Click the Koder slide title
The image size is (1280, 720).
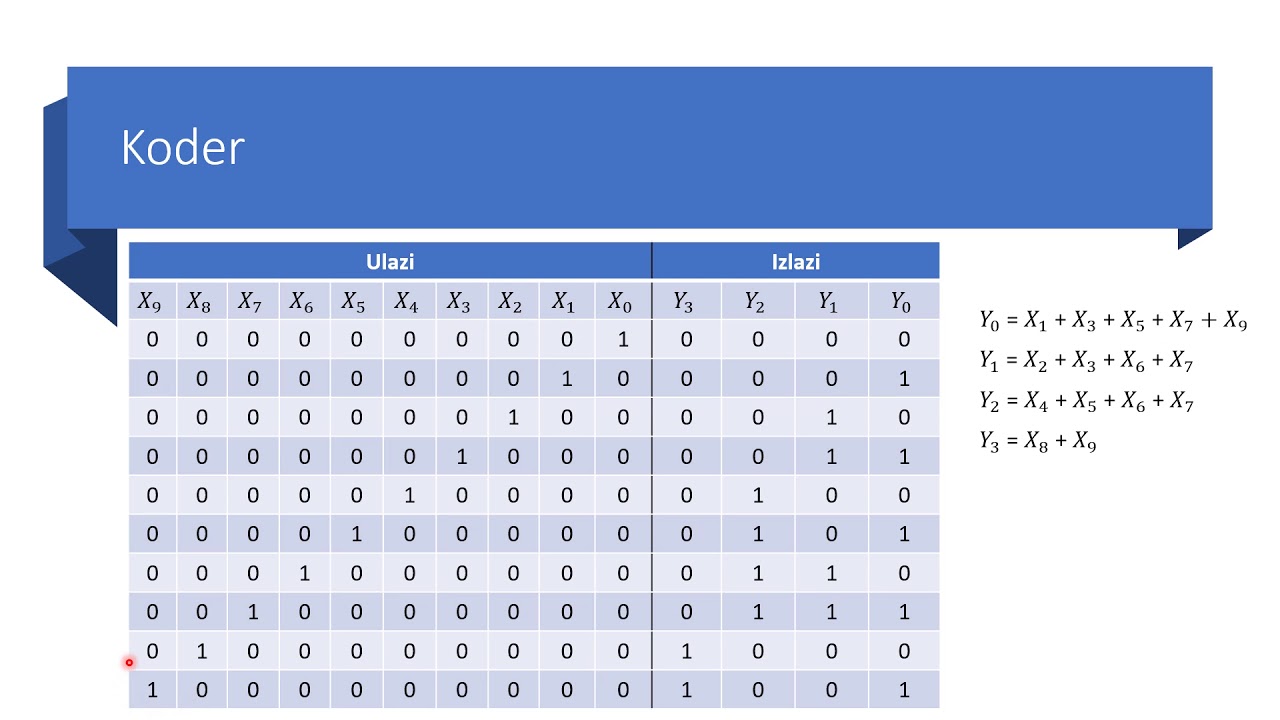click(183, 148)
